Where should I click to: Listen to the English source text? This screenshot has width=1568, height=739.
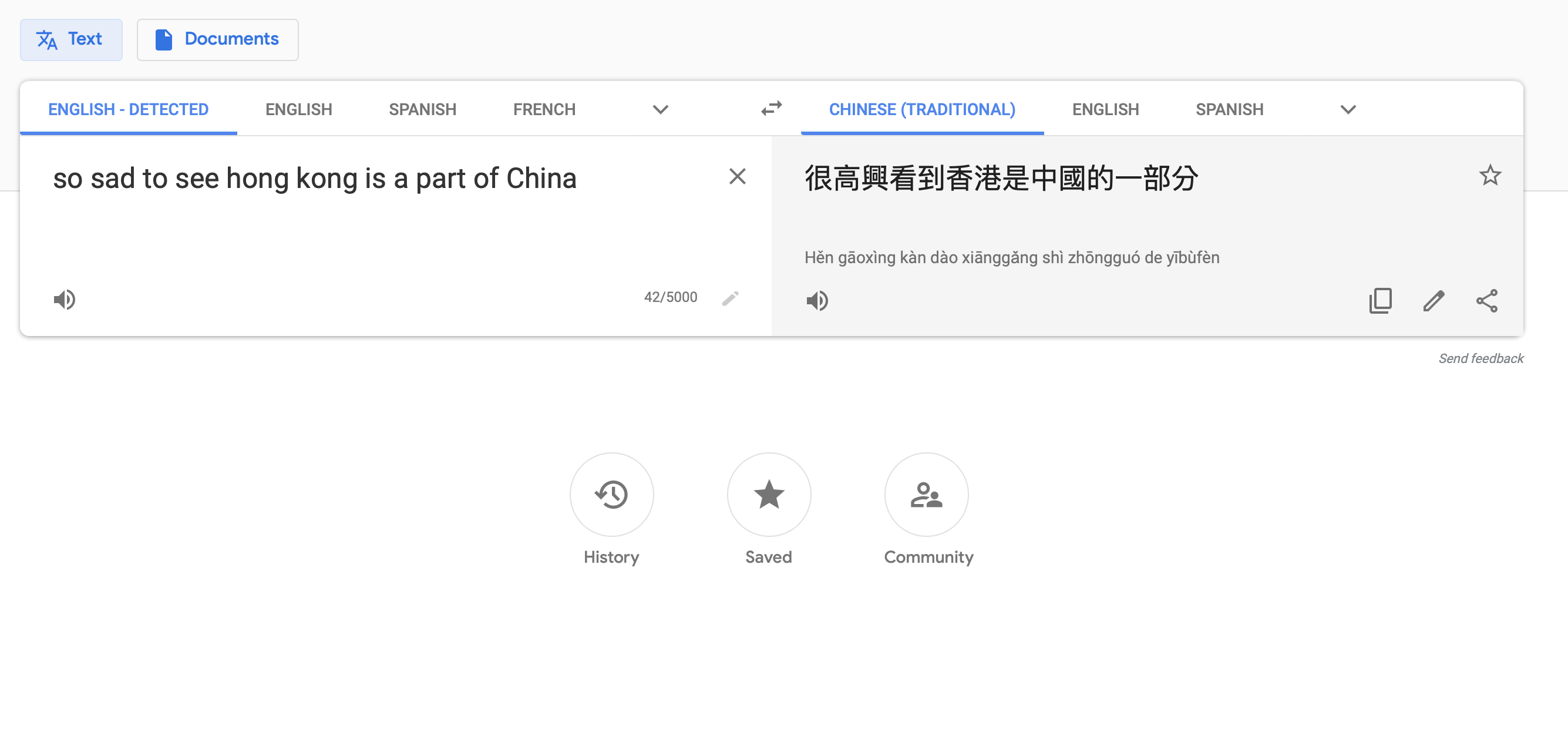click(x=65, y=299)
